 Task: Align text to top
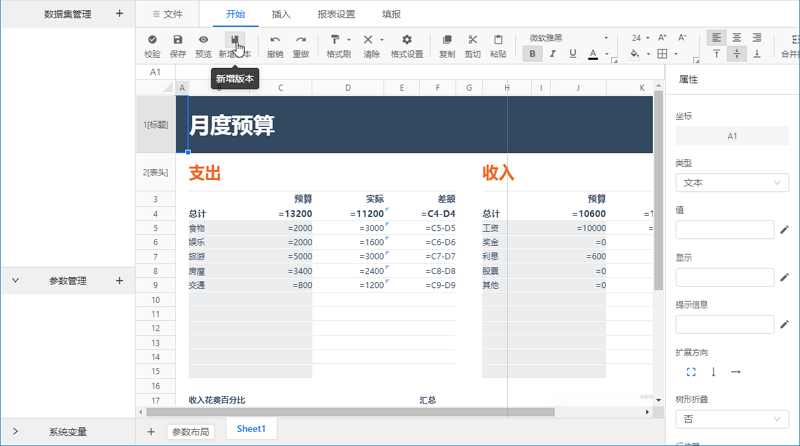716,54
